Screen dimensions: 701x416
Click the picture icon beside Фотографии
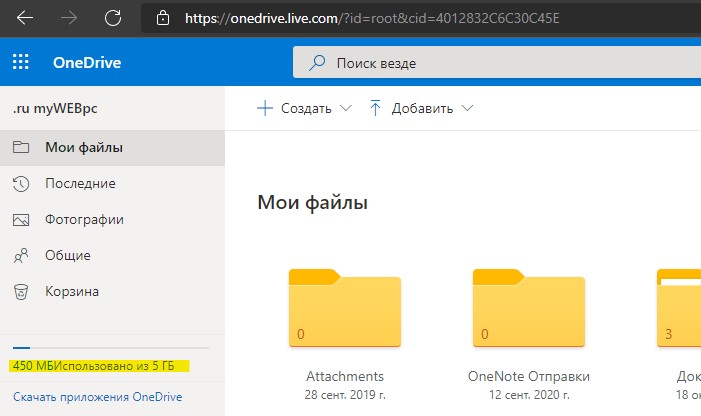point(21,219)
